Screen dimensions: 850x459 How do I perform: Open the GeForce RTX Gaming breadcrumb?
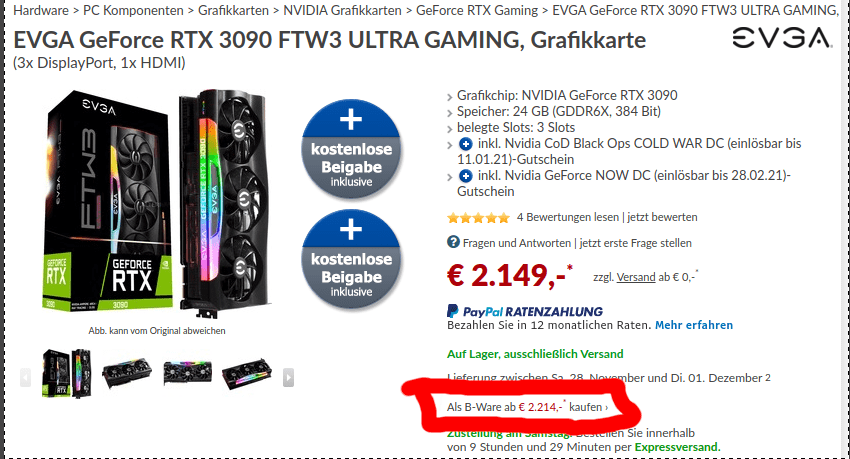point(477,10)
